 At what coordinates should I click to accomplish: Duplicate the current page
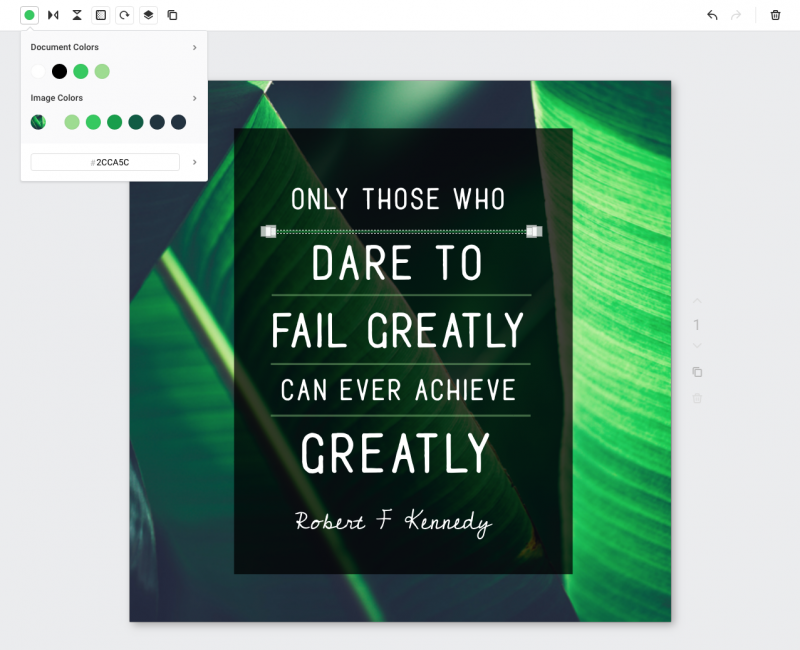(697, 371)
